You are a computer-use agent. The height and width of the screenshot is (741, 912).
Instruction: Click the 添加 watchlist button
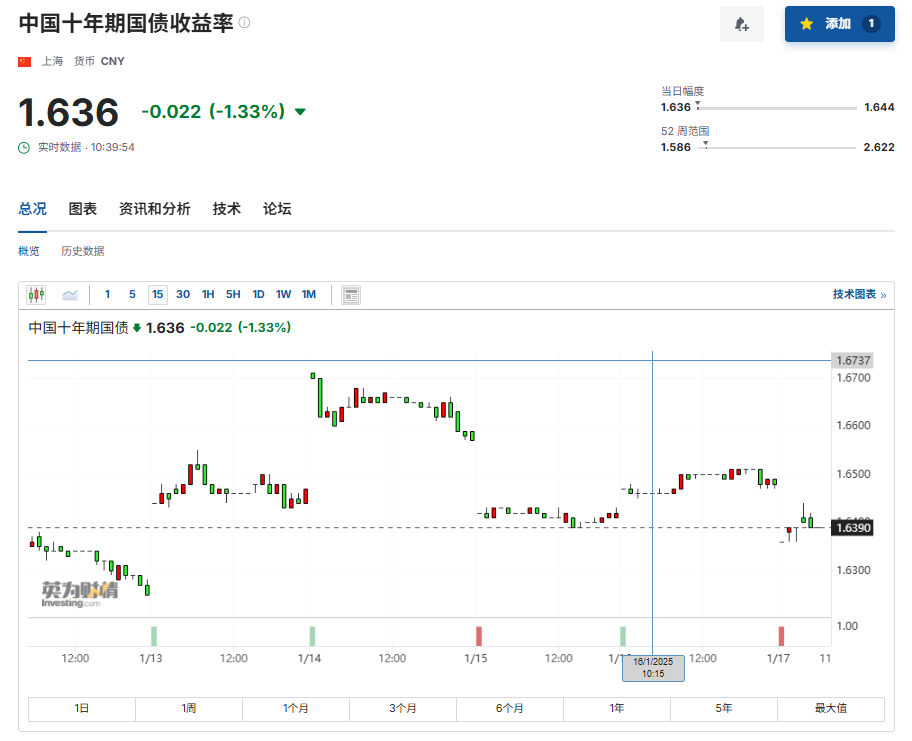click(839, 24)
